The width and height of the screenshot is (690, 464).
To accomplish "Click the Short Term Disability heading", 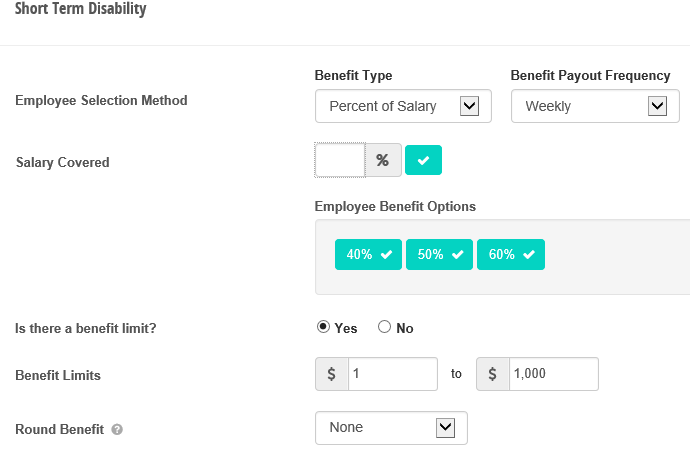I will point(81,8).
